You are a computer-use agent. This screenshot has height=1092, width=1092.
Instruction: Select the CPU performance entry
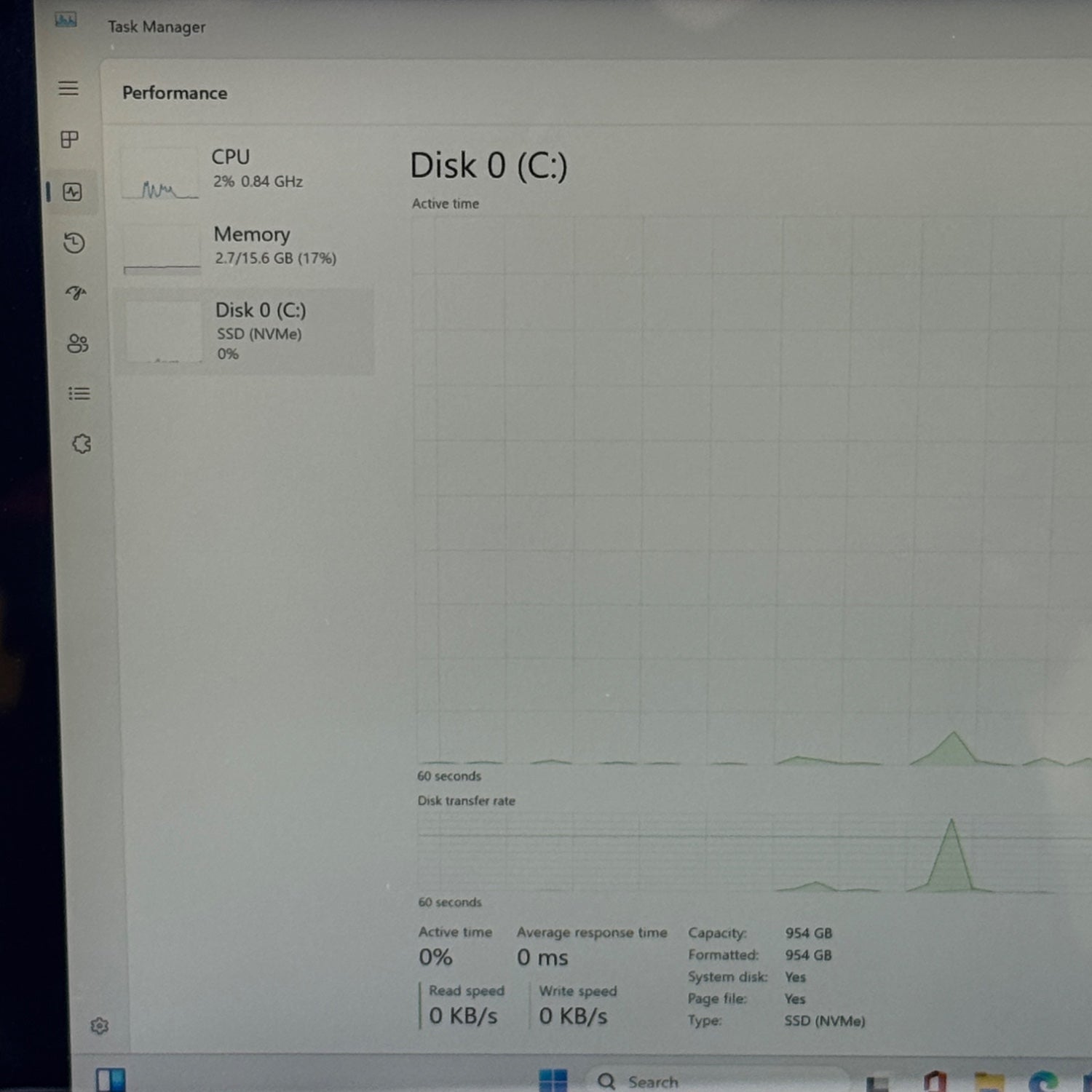point(245,170)
